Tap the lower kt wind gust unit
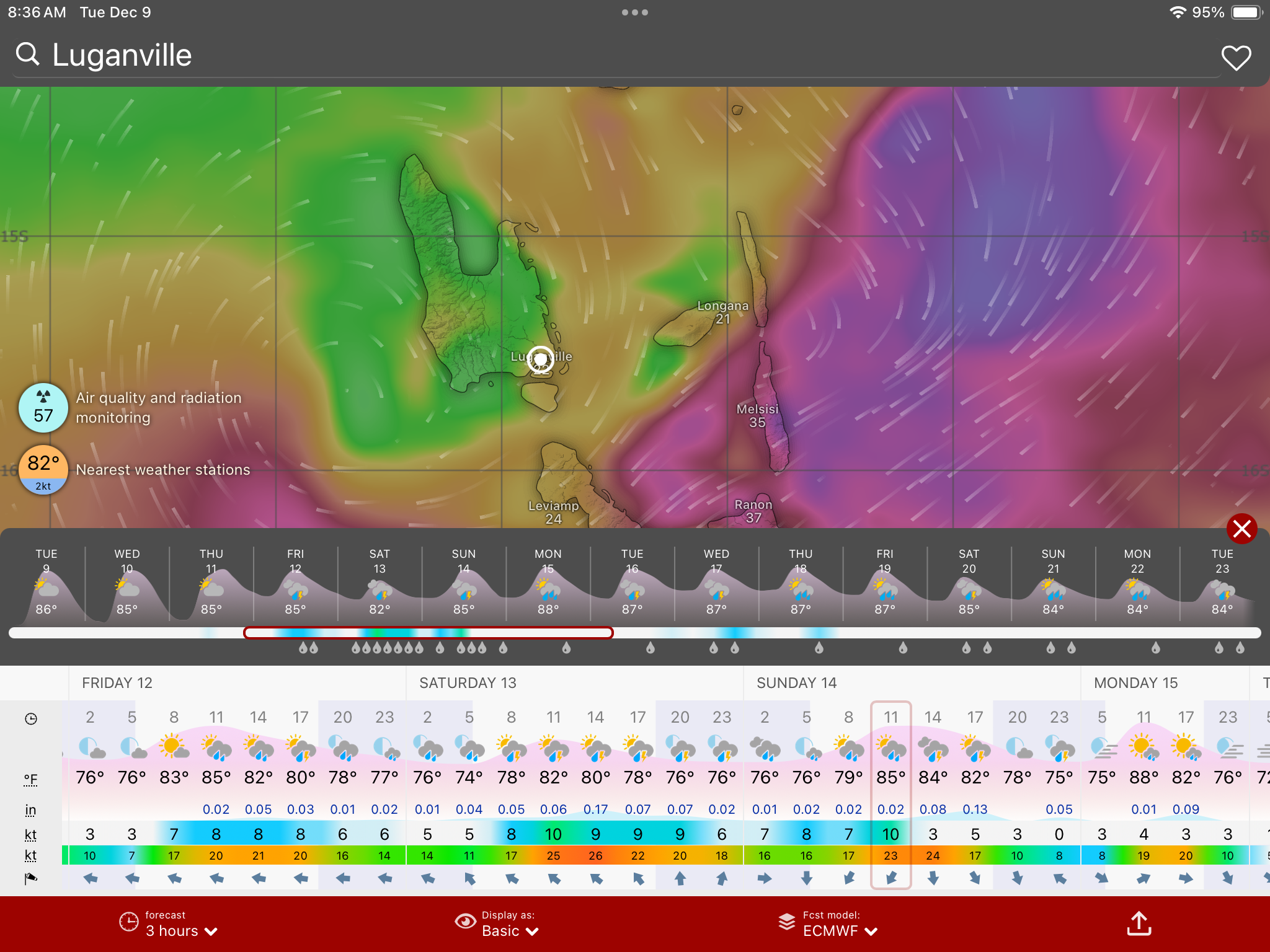This screenshot has height=952, width=1270. click(30, 856)
